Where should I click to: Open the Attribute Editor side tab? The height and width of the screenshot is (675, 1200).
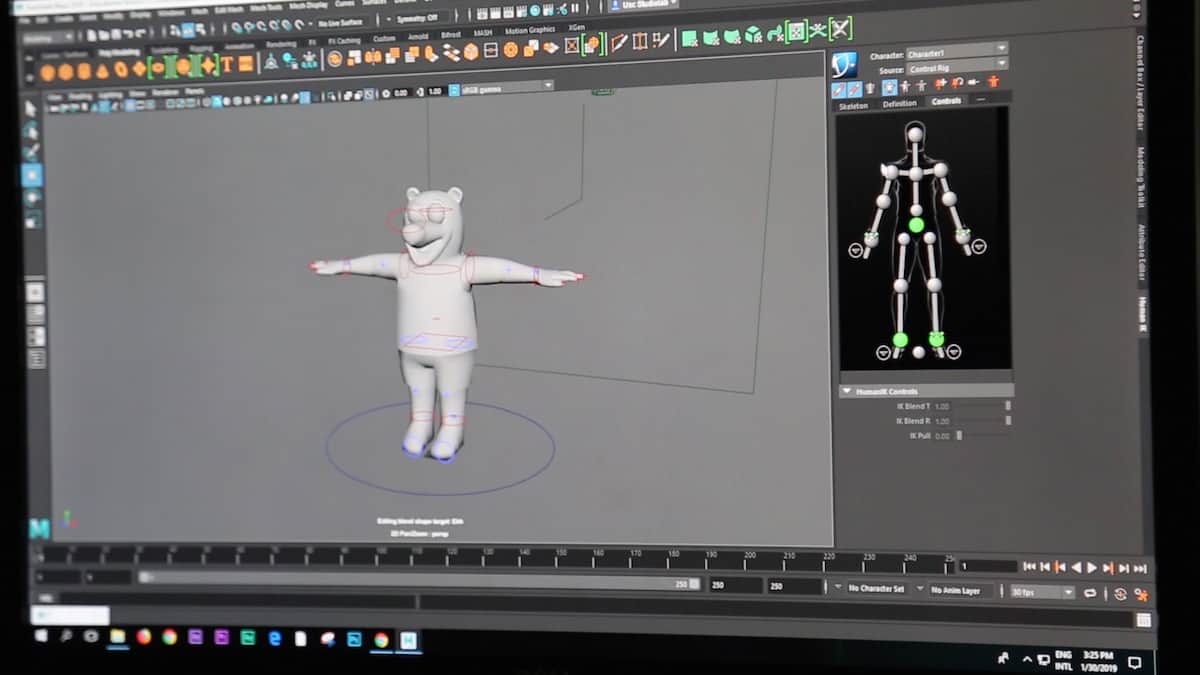pyautogui.click(x=1140, y=251)
